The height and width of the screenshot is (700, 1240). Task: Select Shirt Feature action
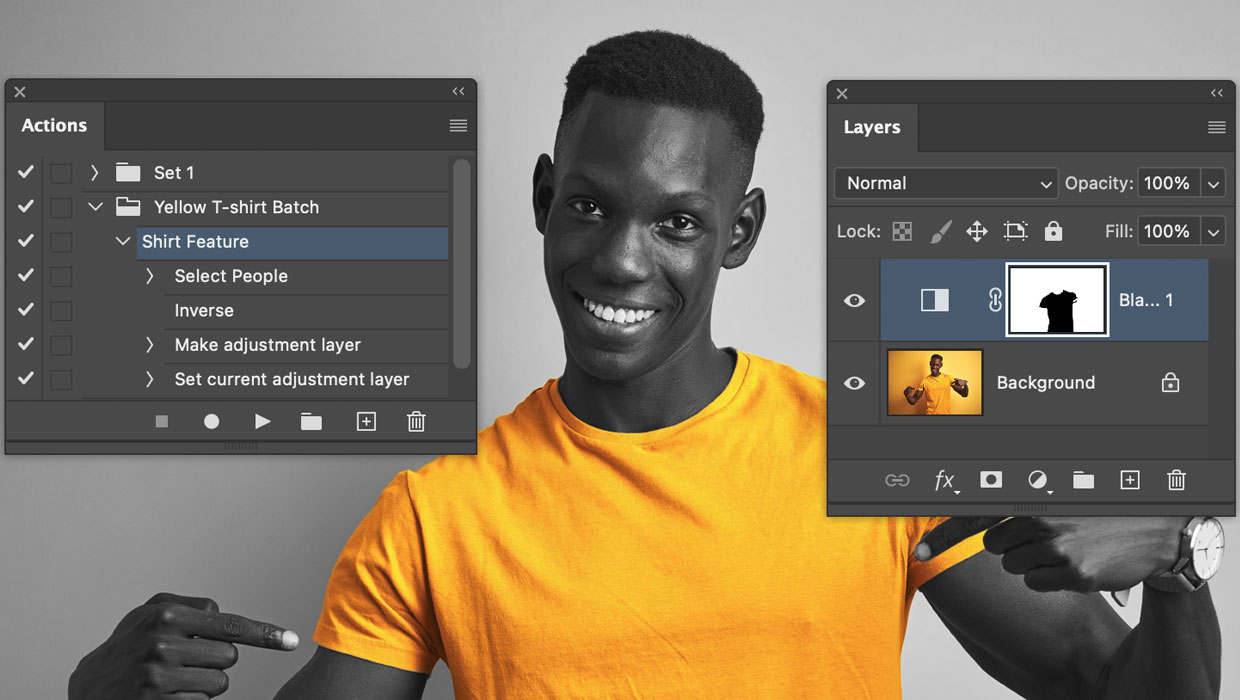pos(292,241)
